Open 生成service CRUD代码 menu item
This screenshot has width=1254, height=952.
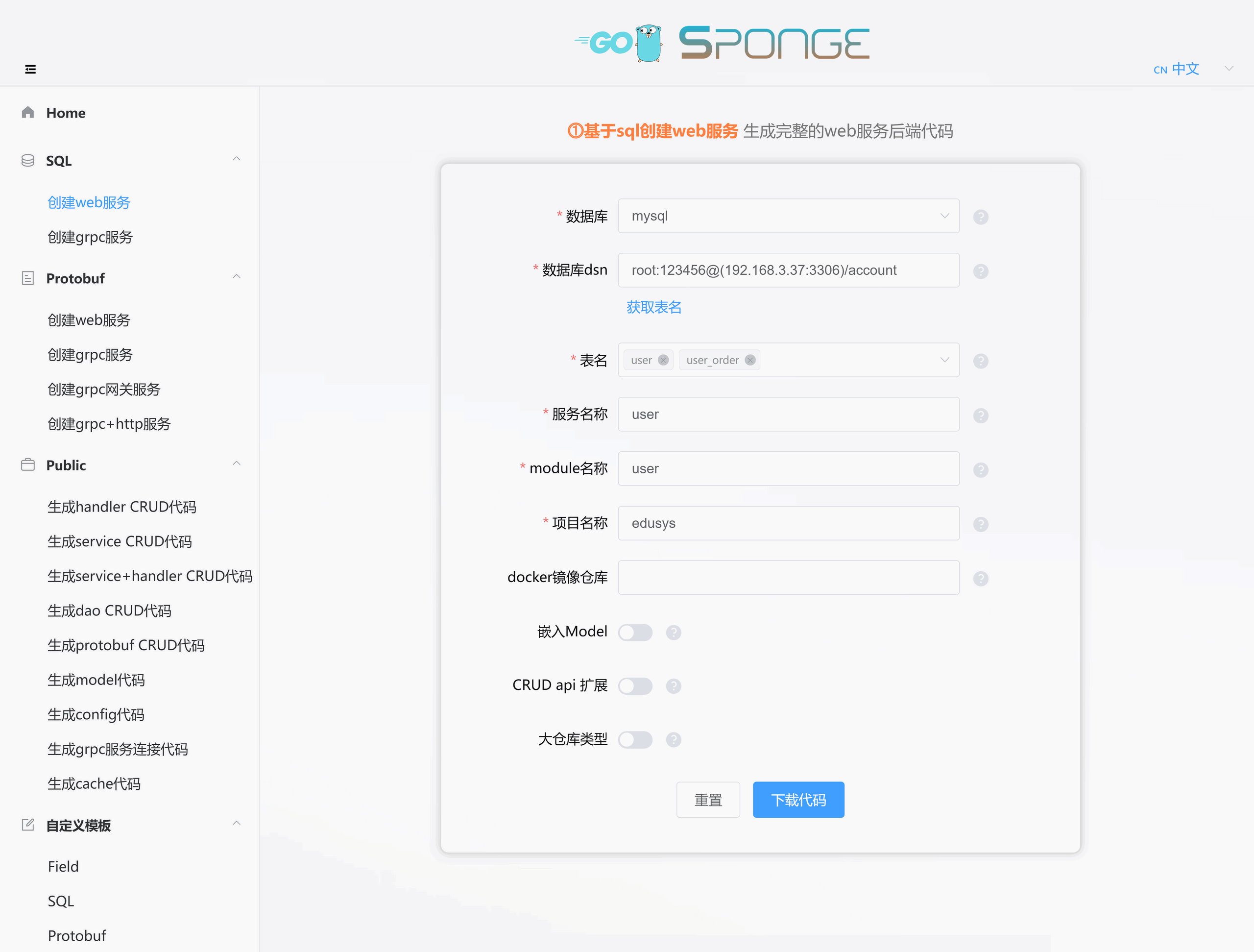(120, 541)
